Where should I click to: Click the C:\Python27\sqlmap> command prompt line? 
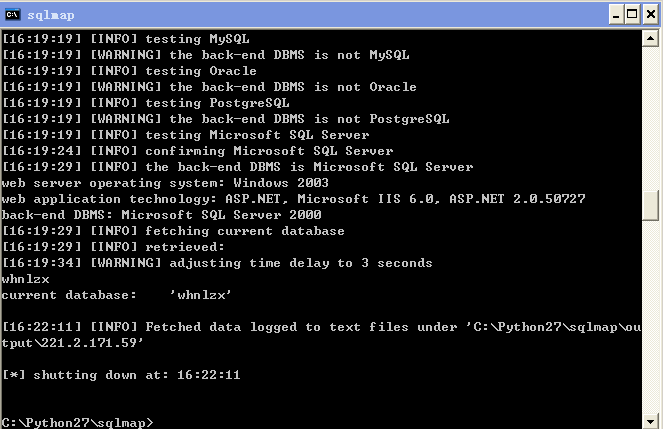tap(77, 423)
